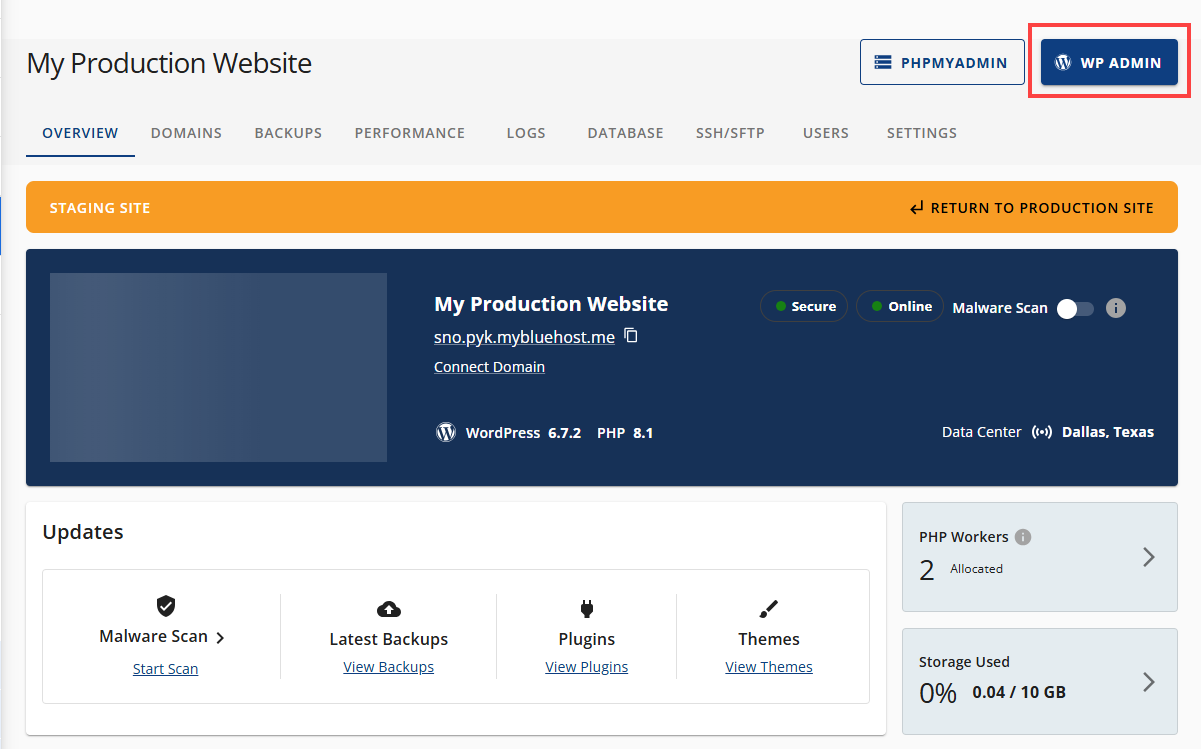
Task: Click Start Scan link
Action: pyautogui.click(x=165, y=669)
